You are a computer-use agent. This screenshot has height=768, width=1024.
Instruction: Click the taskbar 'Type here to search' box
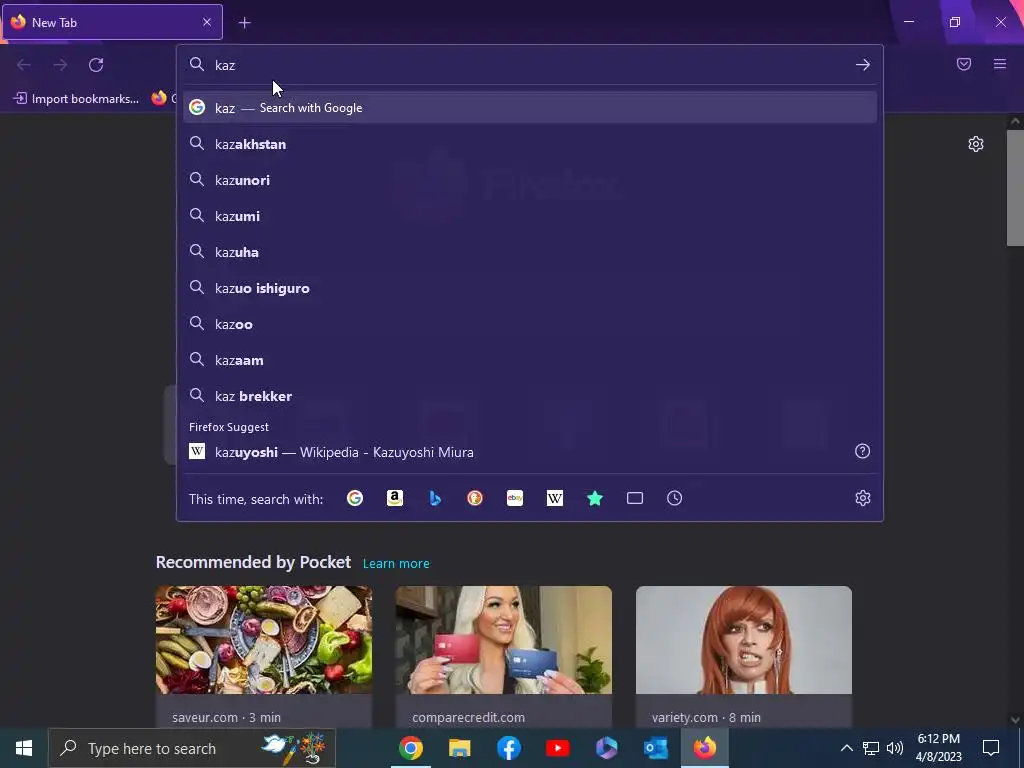pyautogui.click(x=192, y=748)
